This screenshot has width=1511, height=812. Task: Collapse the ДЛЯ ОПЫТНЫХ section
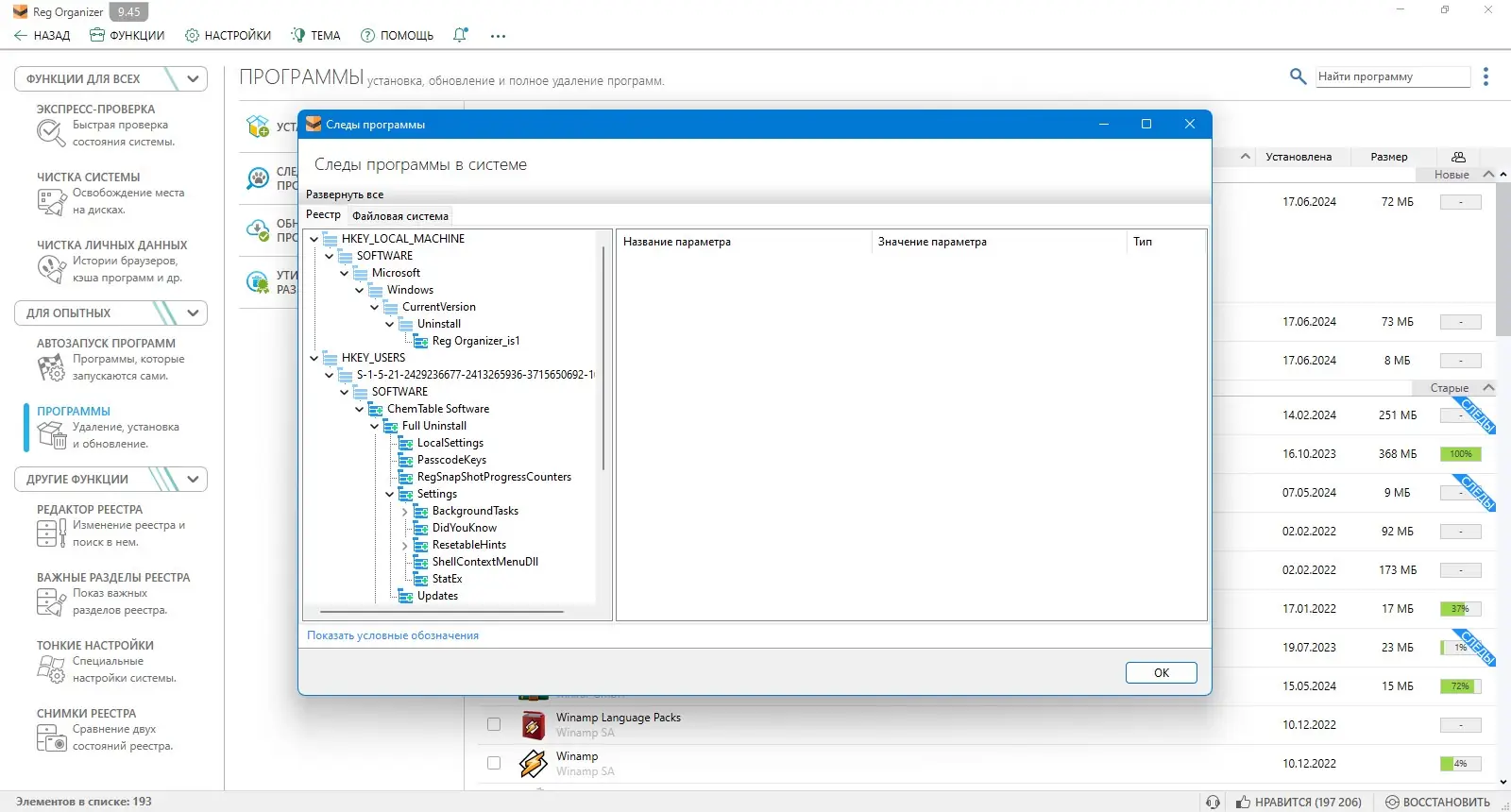193,313
